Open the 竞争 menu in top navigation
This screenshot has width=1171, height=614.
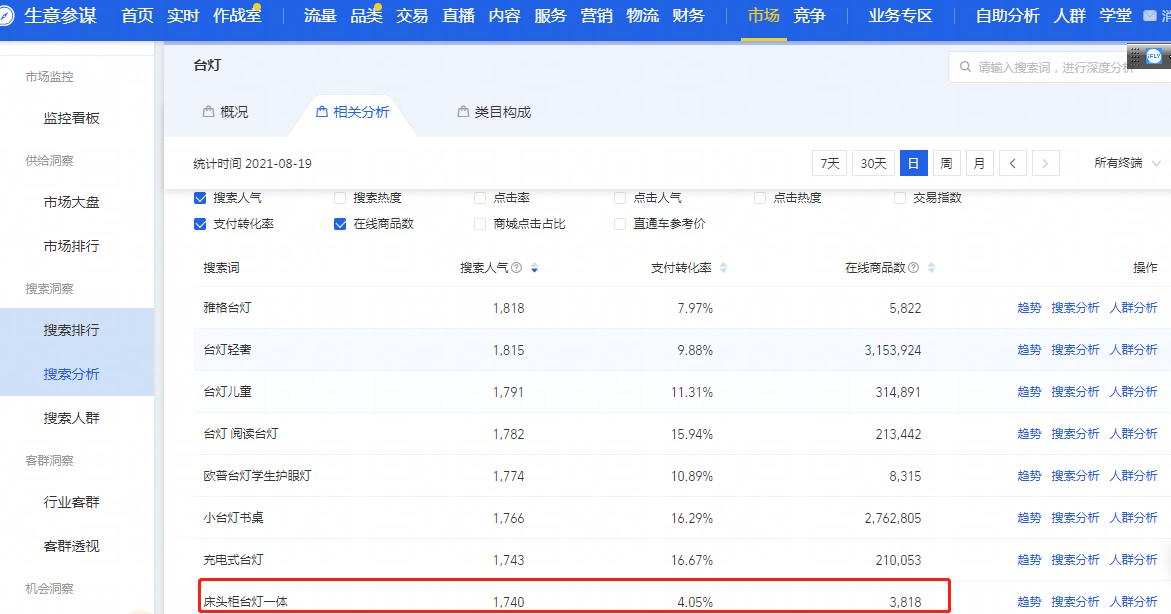pyautogui.click(x=810, y=16)
